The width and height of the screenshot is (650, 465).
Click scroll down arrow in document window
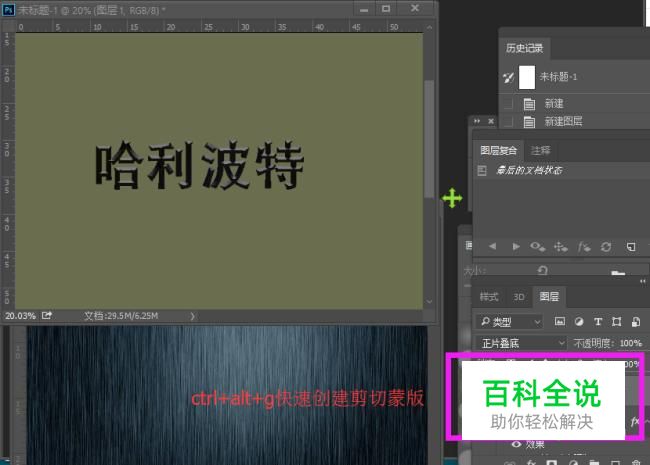coord(429,302)
